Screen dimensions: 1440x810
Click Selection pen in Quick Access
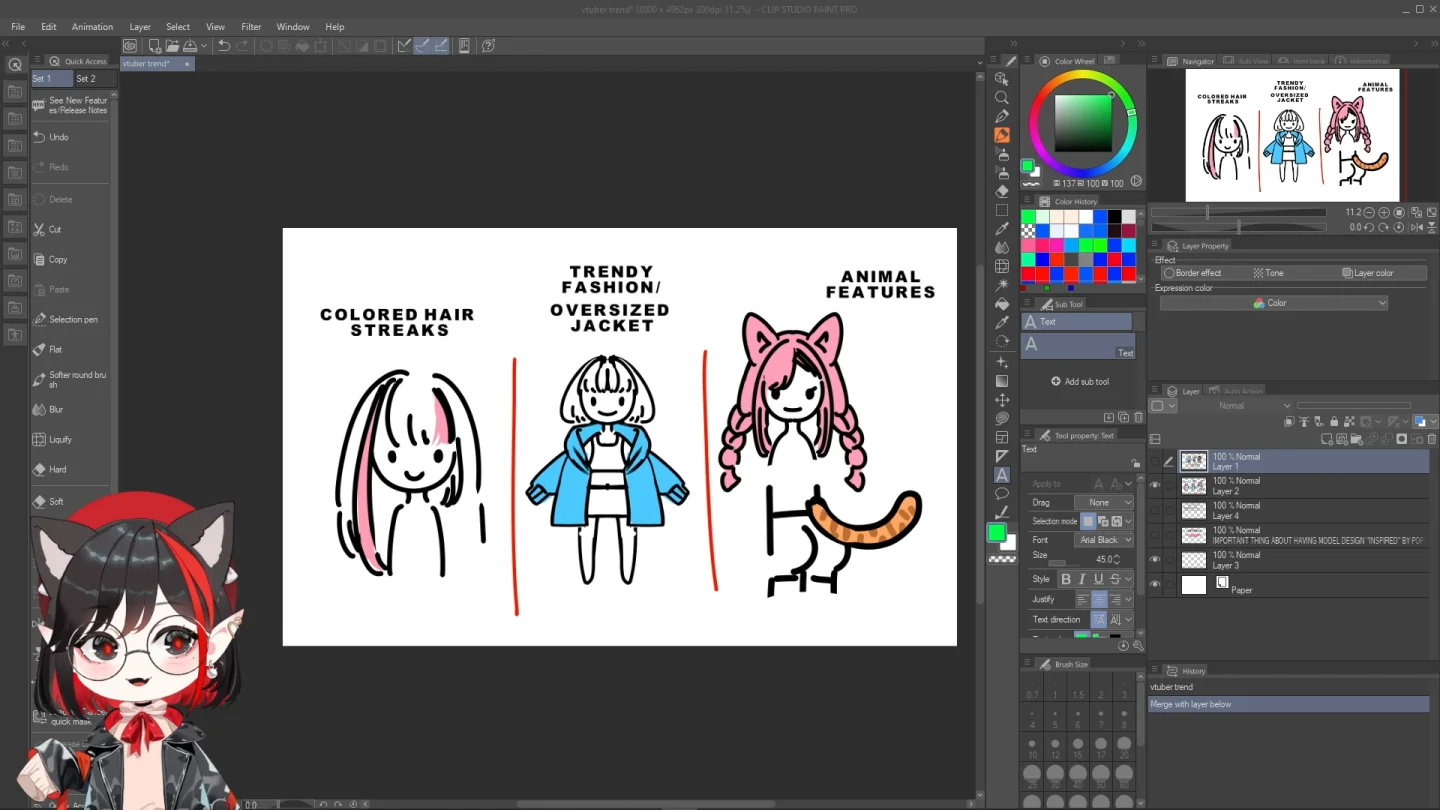[70, 319]
